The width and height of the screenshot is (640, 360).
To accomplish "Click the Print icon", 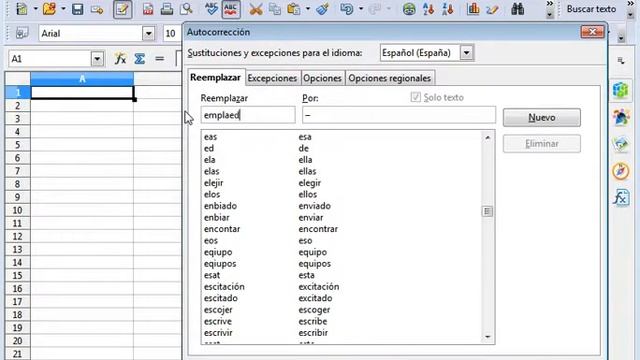I will tap(167, 9).
